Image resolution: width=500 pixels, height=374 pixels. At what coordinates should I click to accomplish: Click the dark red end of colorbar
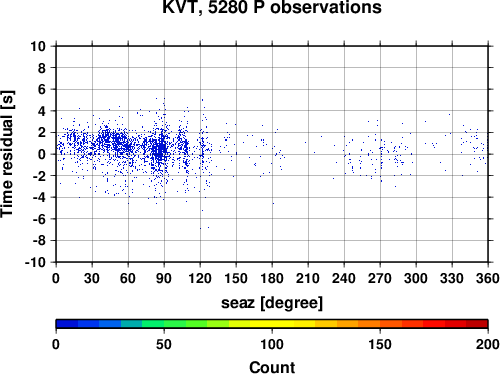[x=477, y=324]
